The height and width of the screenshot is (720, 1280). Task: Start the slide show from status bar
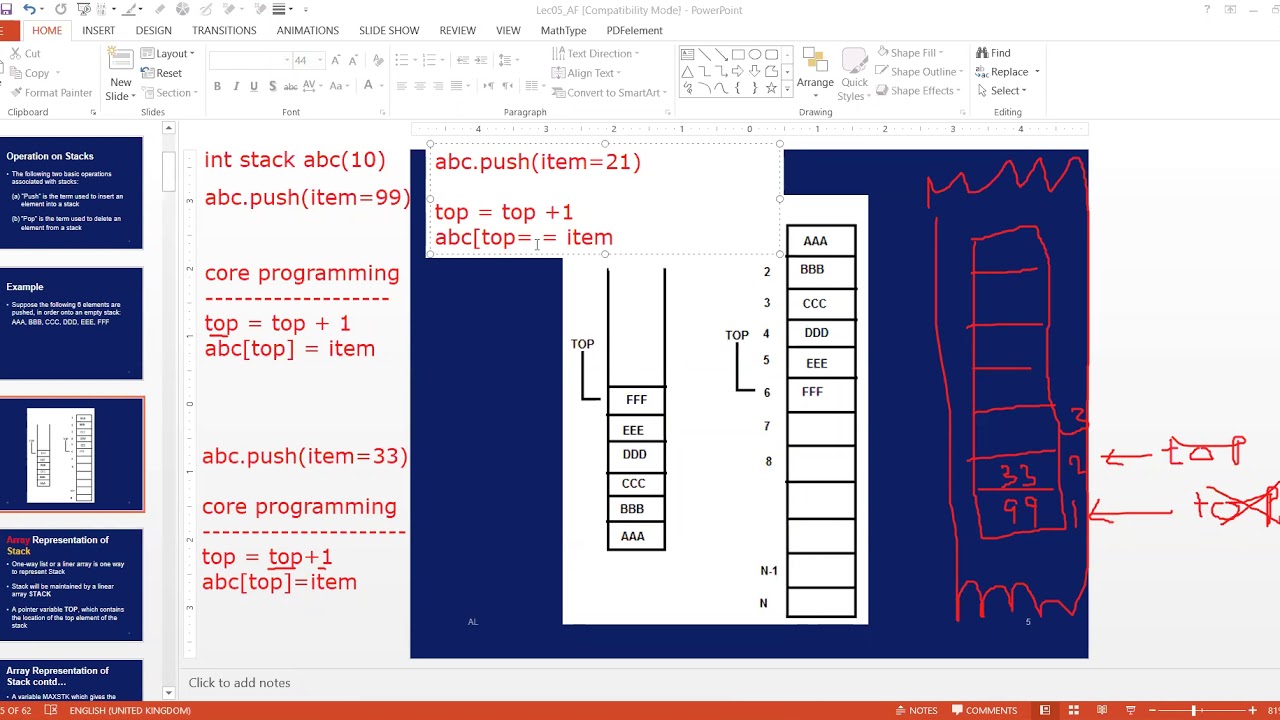click(x=1131, y=710)
